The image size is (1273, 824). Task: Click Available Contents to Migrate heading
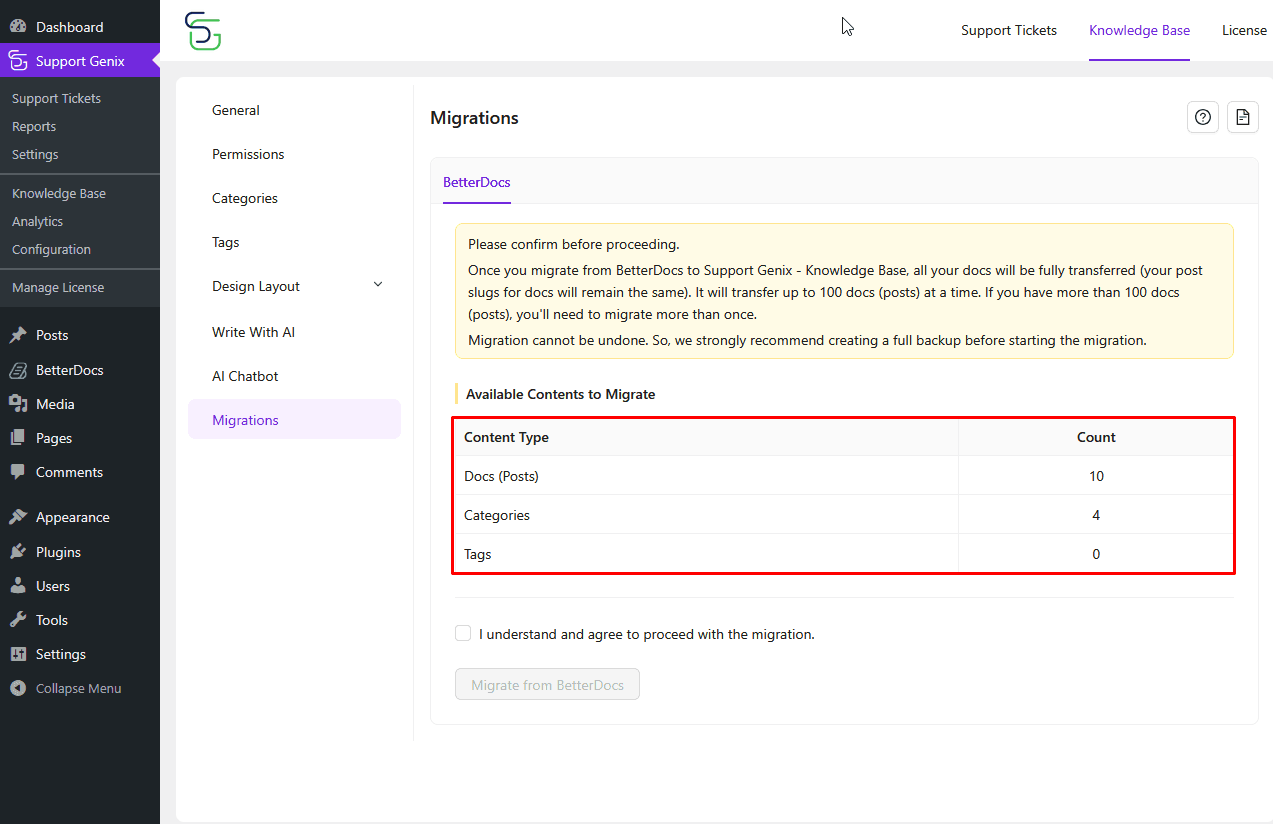560,394
